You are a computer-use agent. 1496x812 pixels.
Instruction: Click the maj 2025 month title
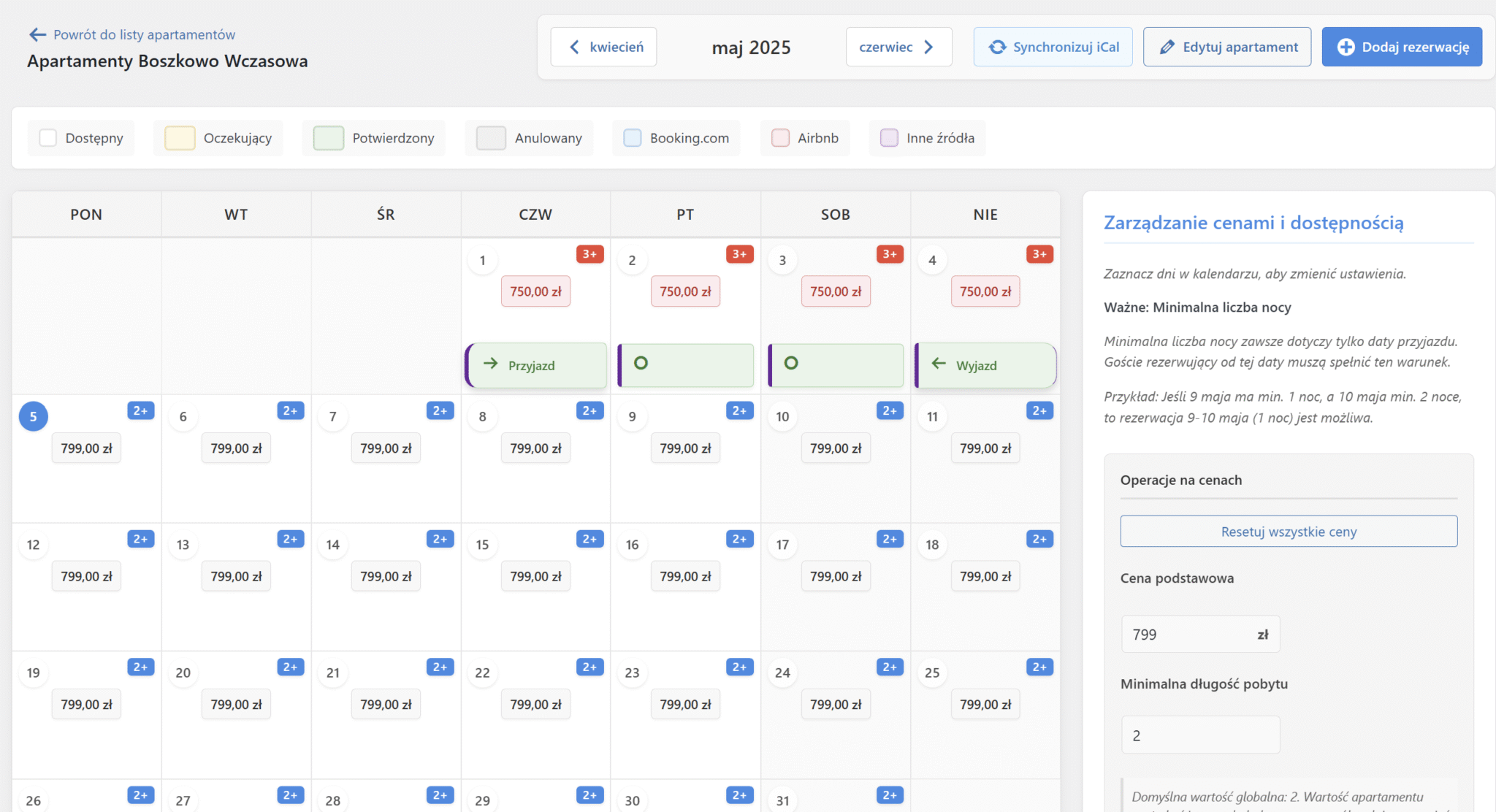[x=751, y=47]
